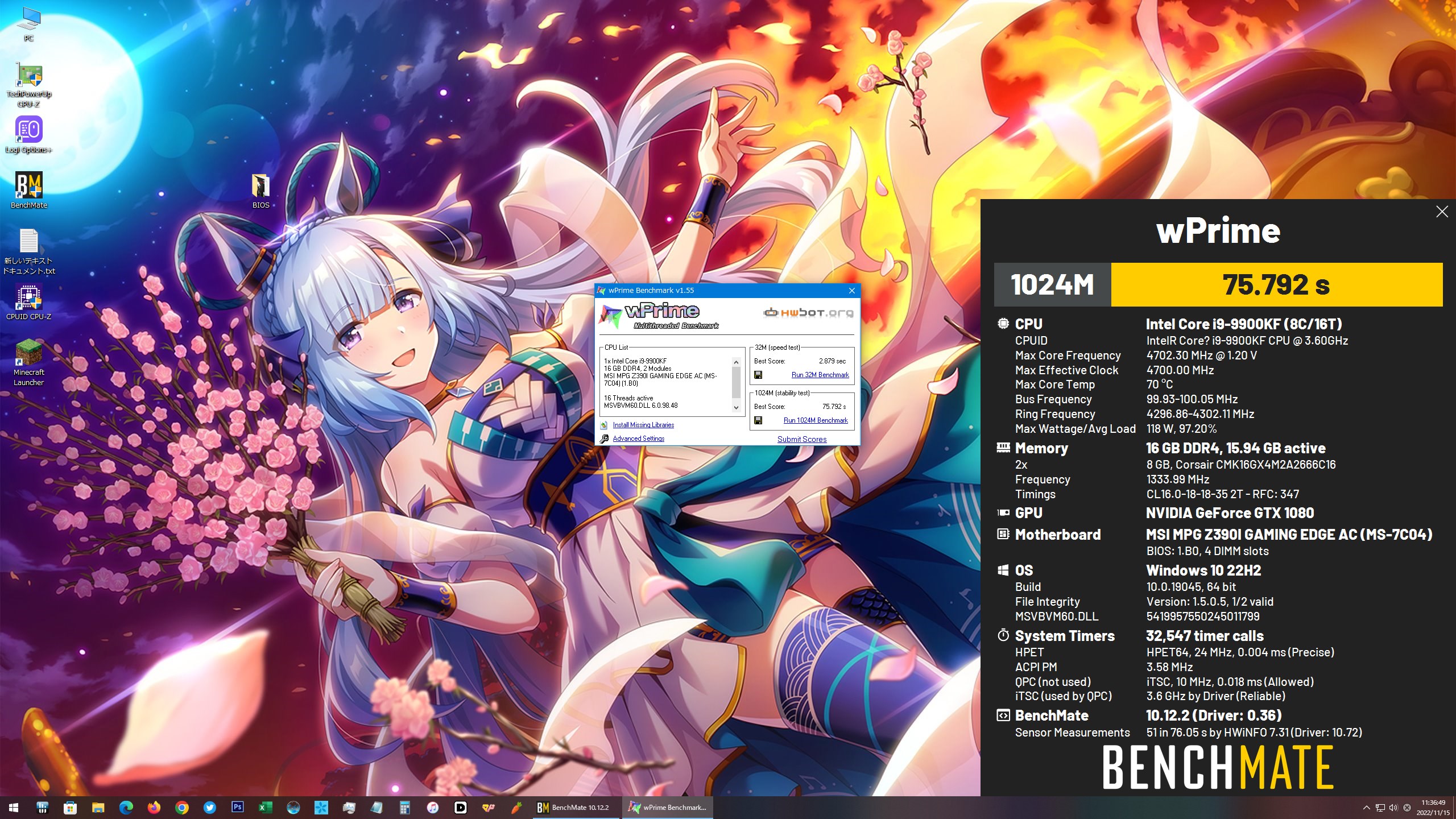The height and width of the screenshot is (819, 1456).
Task: Click the 16 GB DDR4, 15.94 GB active text
Action: point(1235,448)
